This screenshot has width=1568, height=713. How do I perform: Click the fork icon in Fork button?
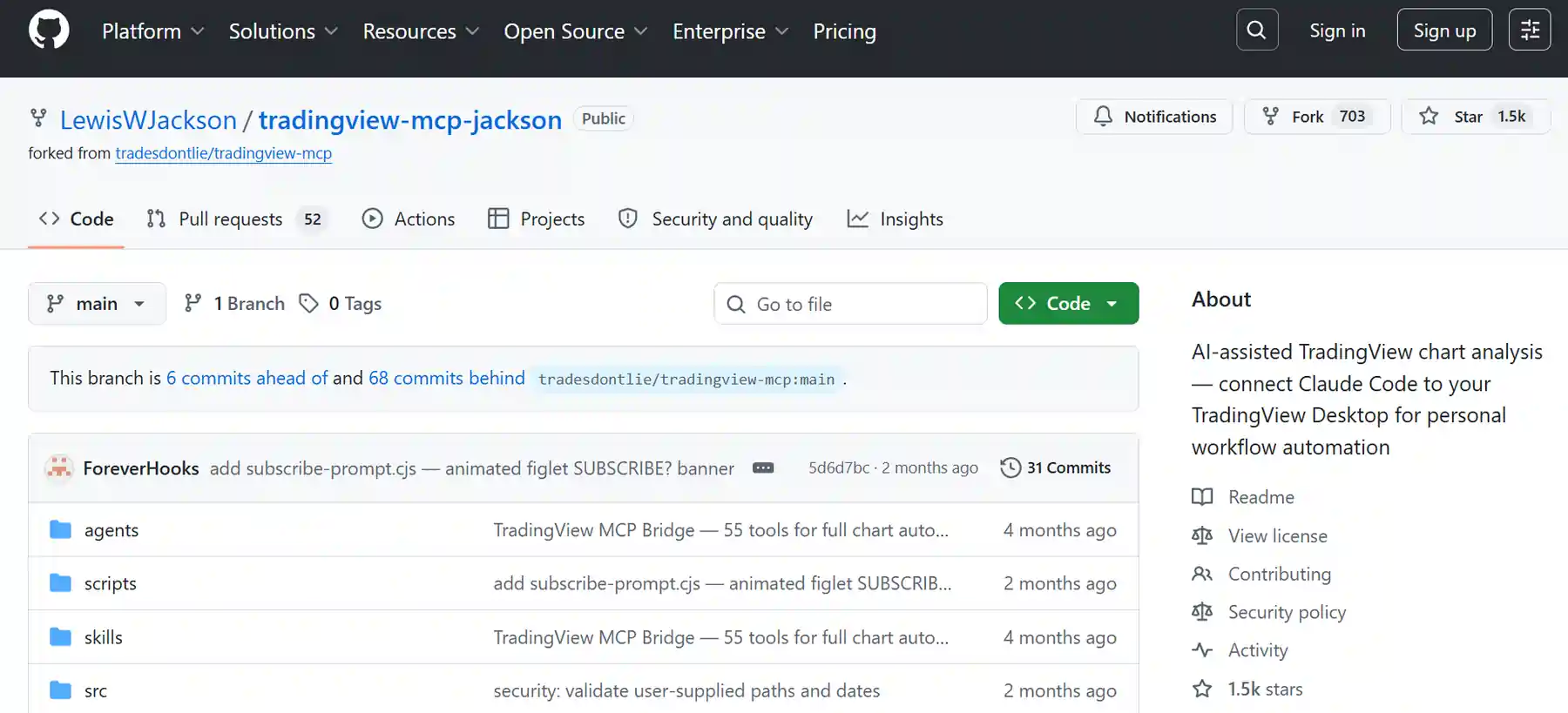pos(1271,116)
